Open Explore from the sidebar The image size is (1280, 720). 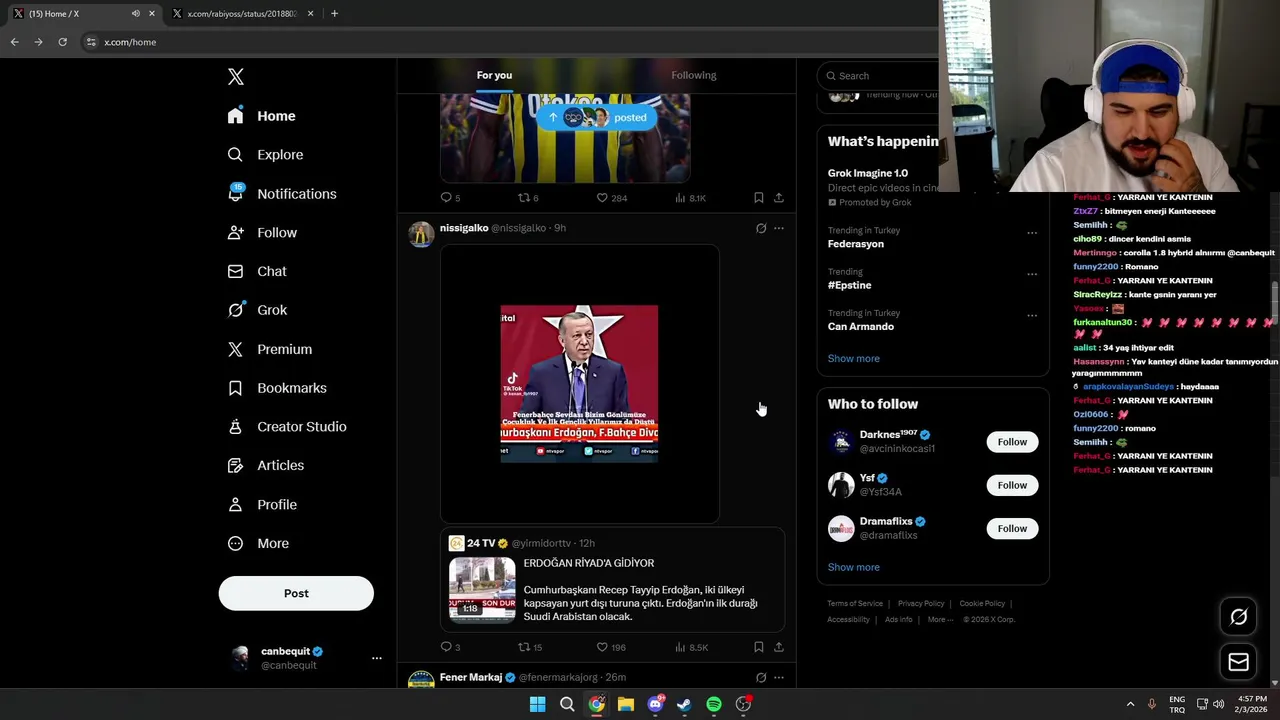265,155
